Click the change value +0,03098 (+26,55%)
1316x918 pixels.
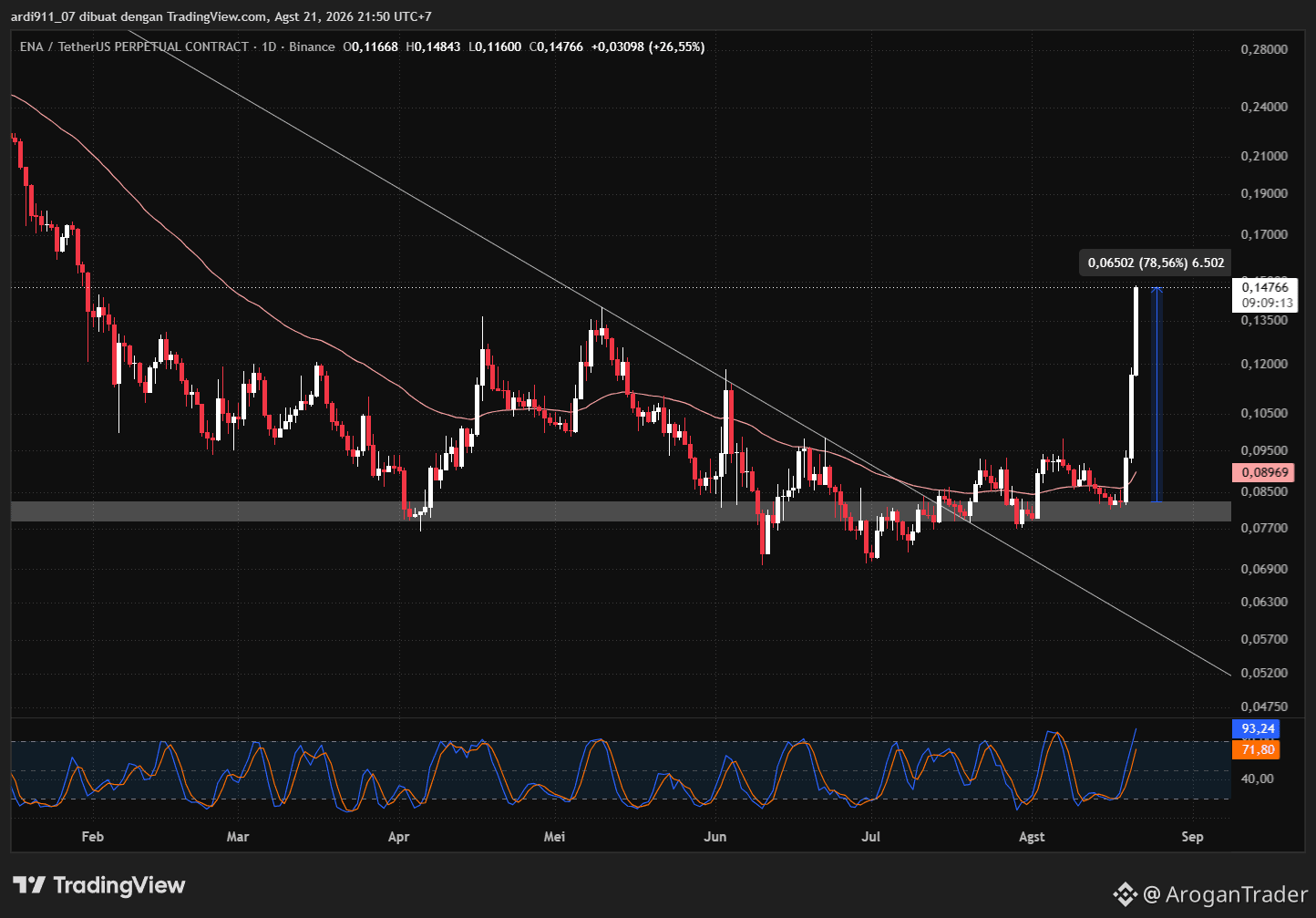coord(648,46)
